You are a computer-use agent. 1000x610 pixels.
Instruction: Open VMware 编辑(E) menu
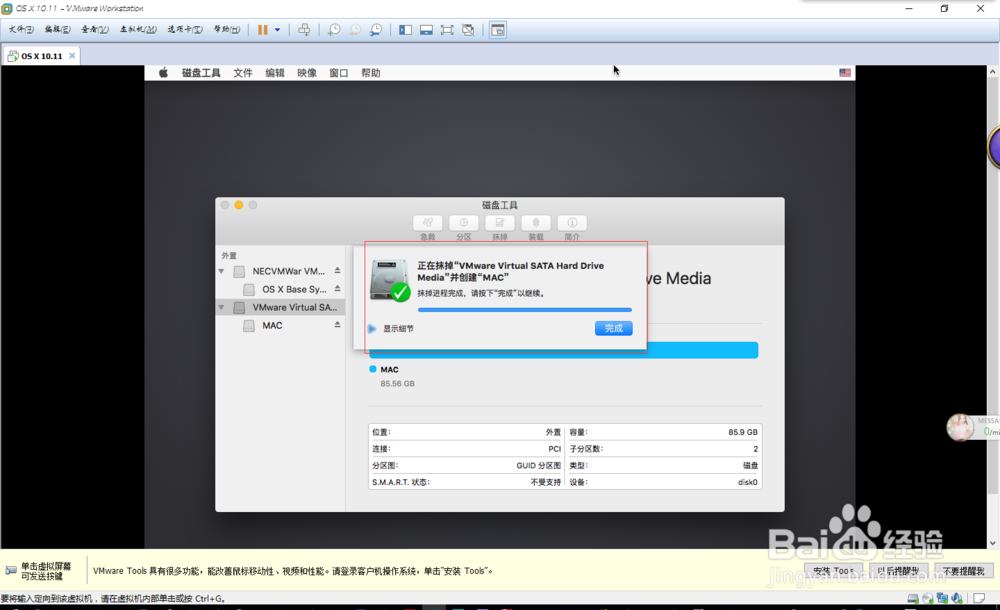pyautogui.click(x=57, y=29)
